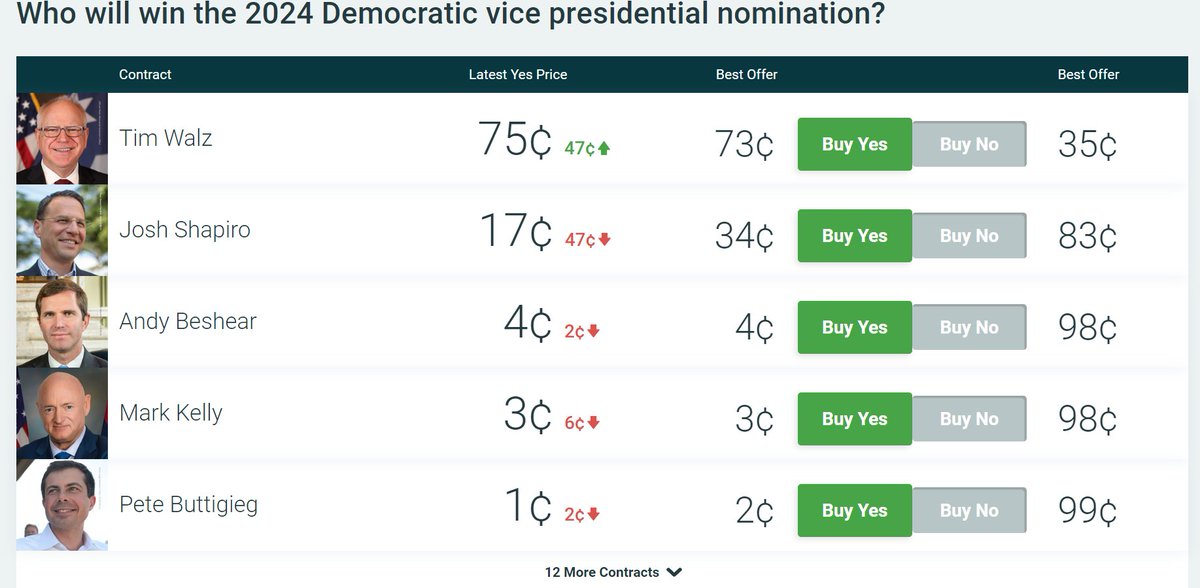The image size is (1200, 588).
Task: Click the Contract column header
Action: coord(145,74)
